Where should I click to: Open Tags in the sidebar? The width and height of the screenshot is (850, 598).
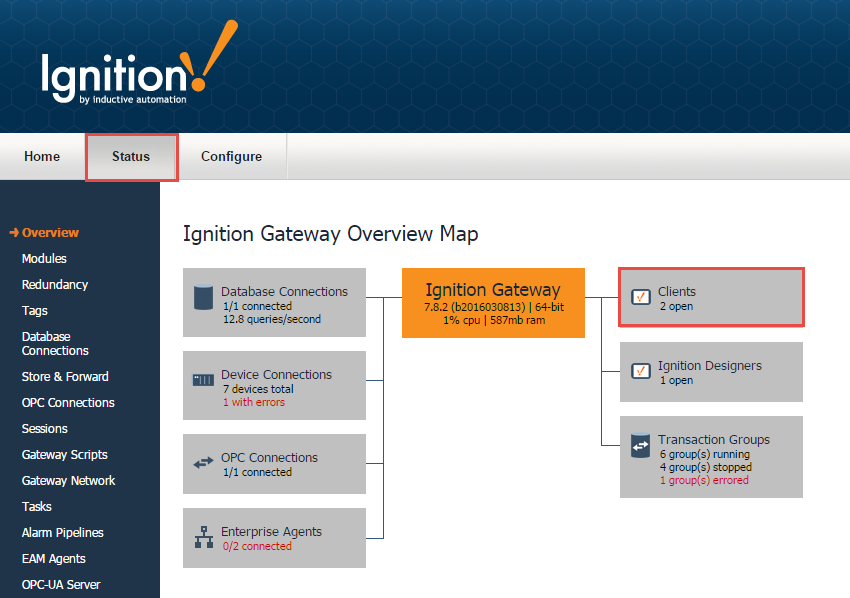[x=35, y=311]
